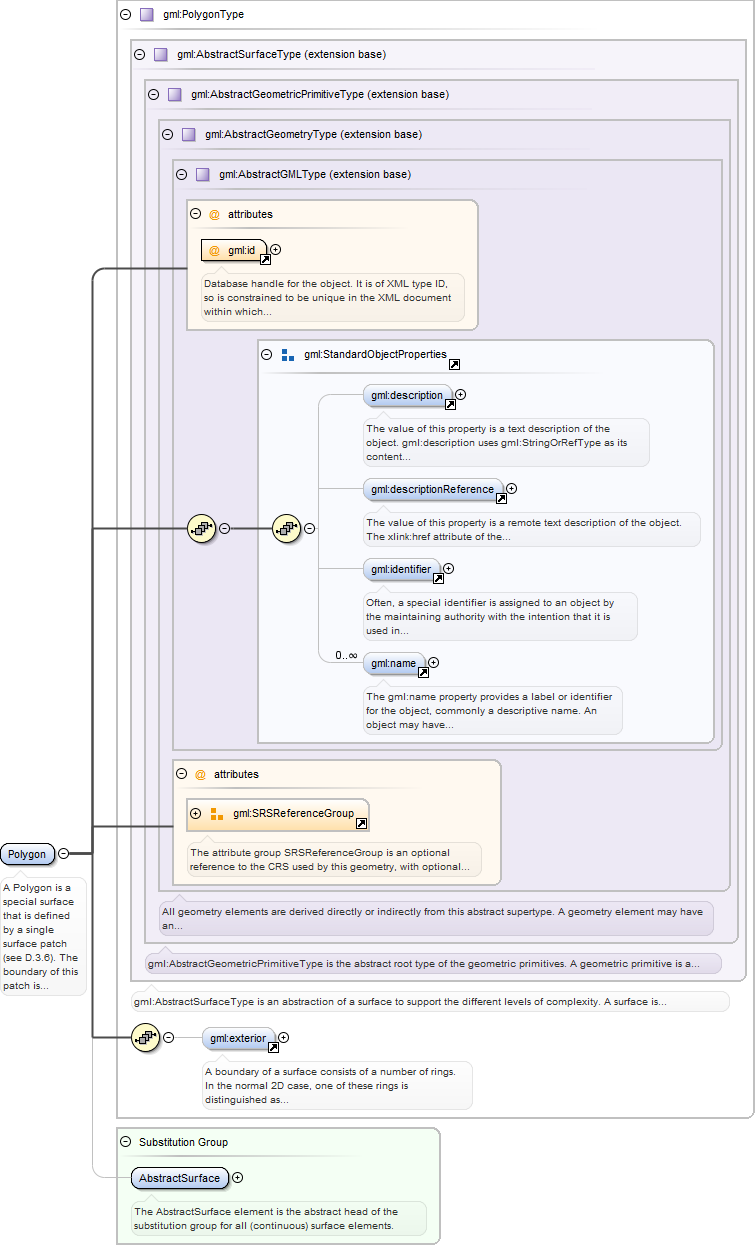756x1246 pixels.
Task: Follow the gml:descriptionReference link arrow icon
Action: (x=501, y=498)
